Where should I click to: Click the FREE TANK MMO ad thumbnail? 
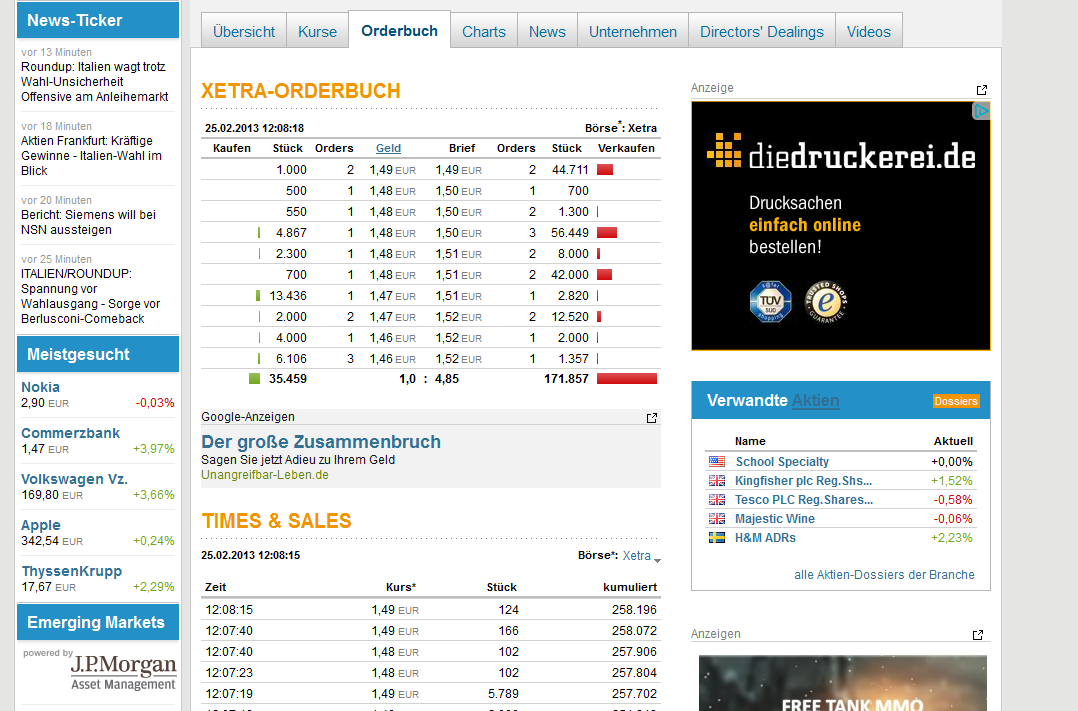[x=842, y=683]
